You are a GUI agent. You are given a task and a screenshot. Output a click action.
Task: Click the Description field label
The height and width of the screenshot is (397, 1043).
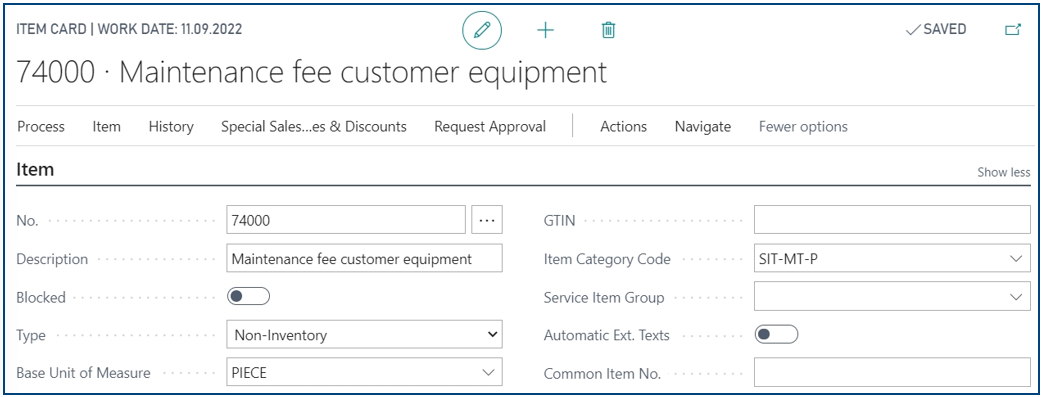(x=52, y=259)
